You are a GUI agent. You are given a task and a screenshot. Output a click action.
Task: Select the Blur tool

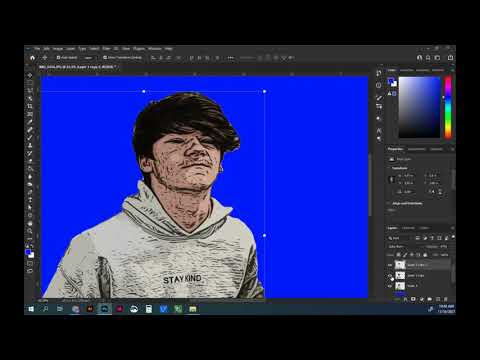(30, 176)
